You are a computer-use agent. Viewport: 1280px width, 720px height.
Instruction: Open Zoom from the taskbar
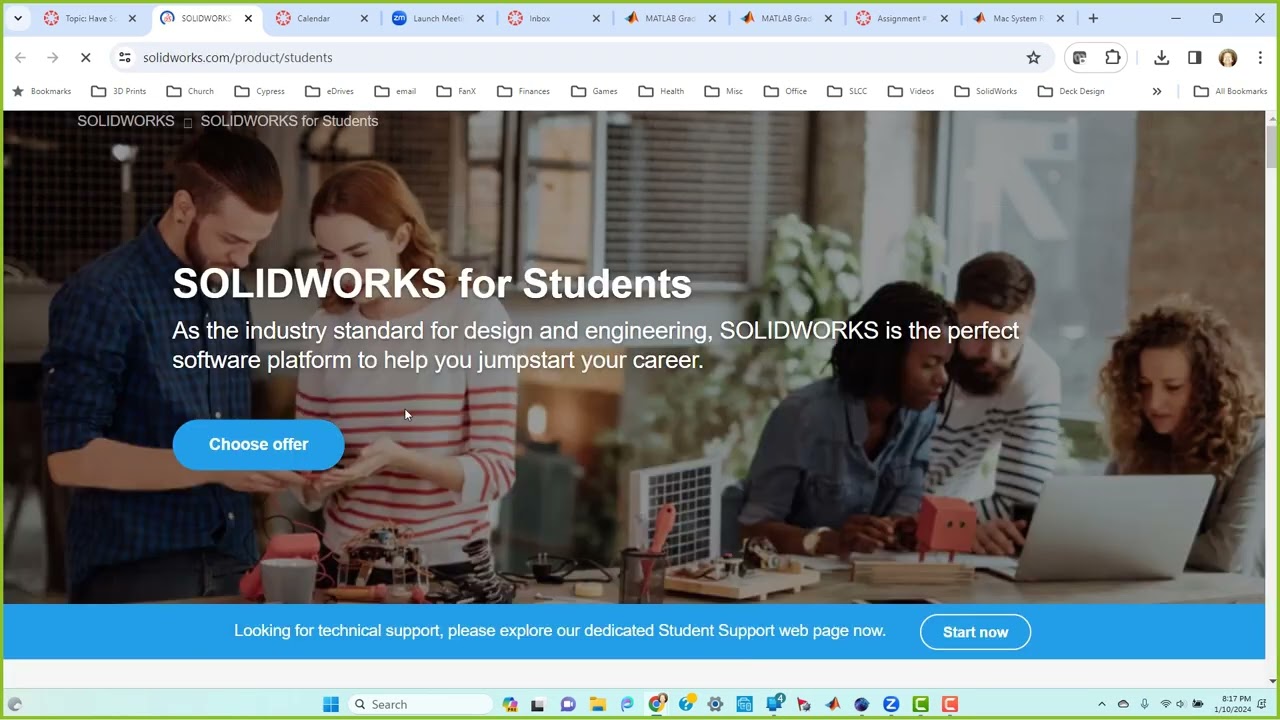[x=891, y=705]
